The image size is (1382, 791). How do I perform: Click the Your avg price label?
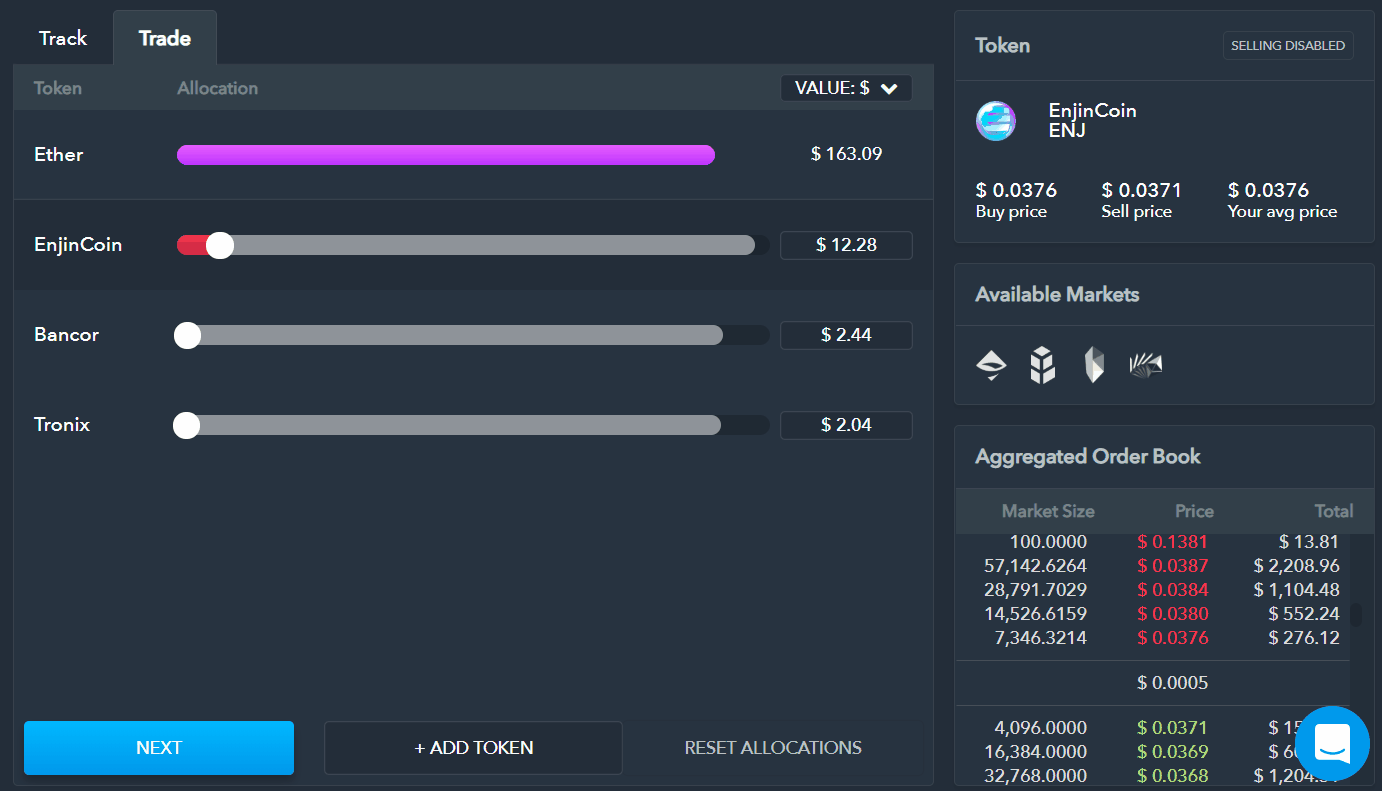[1282, 212]
